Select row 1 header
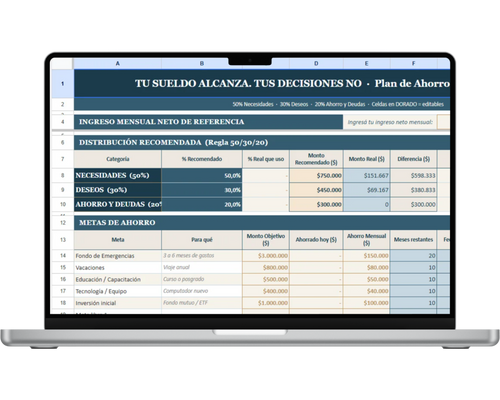 [x=62, y=84]
